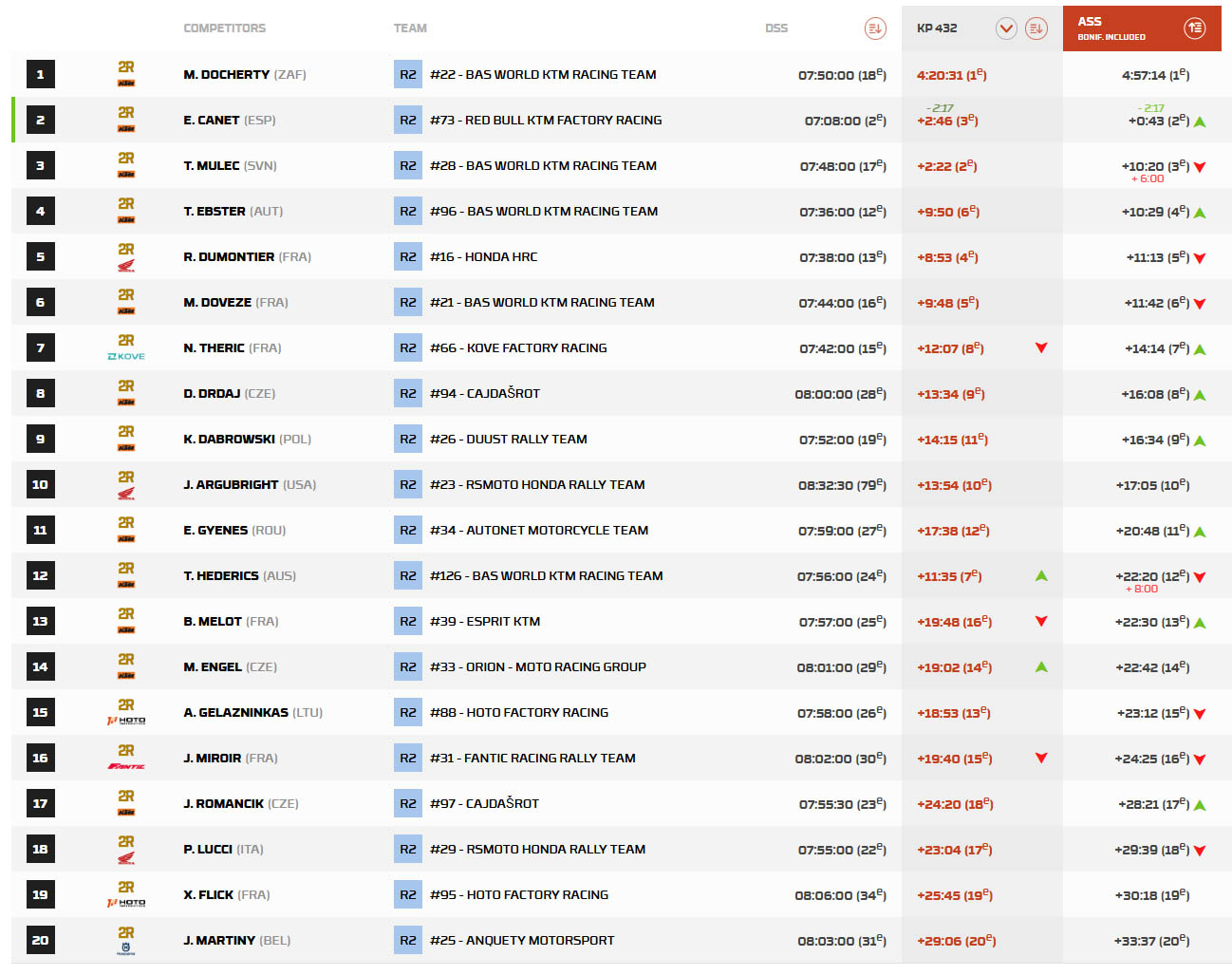
Task: Click green up arrow in T. Hederics' KP column
Action: click(1041, 575)
